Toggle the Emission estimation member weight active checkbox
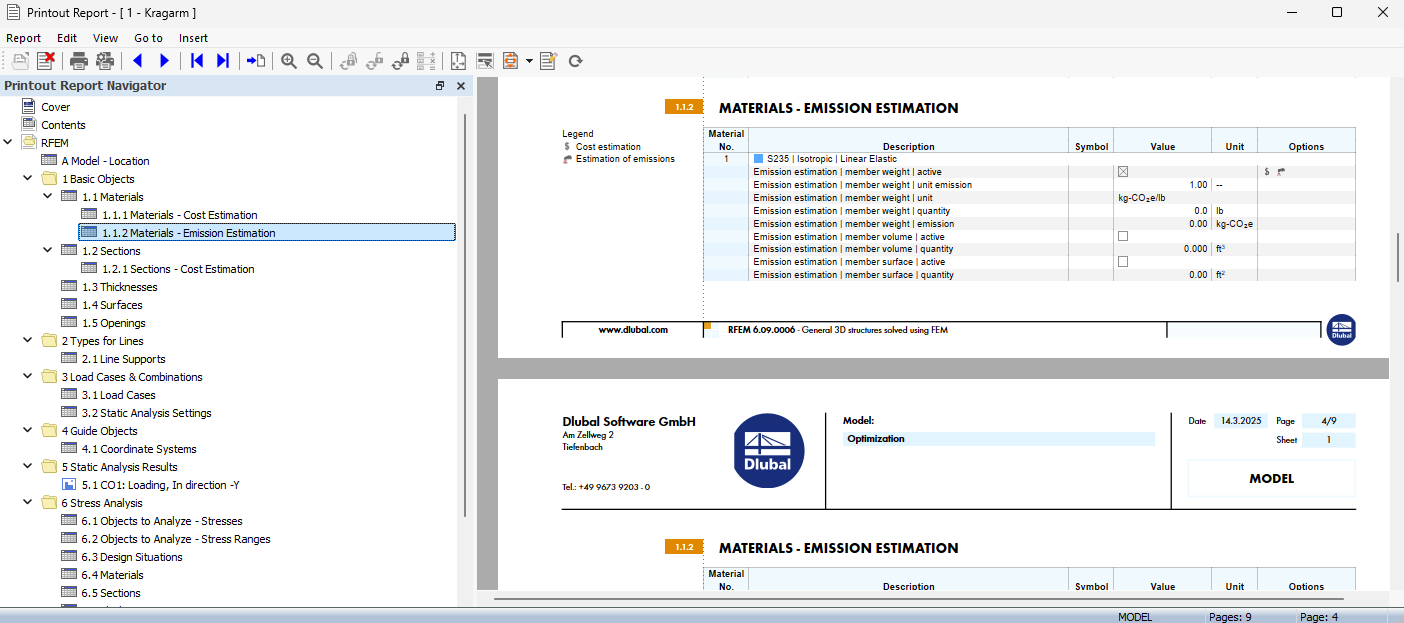 (1123, 171)
